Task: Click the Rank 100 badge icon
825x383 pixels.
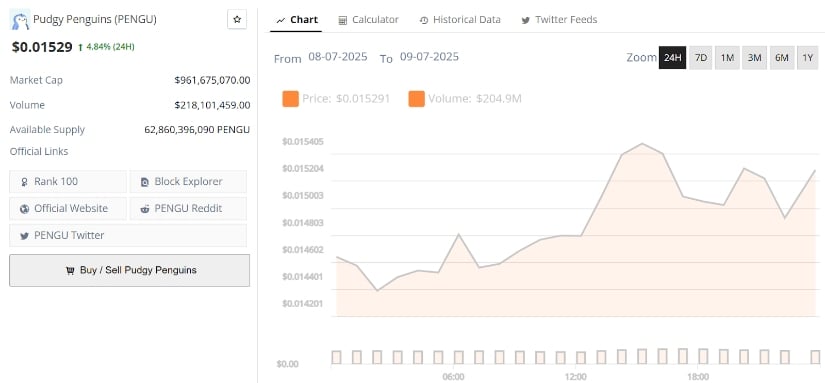Action: [24, 182]
